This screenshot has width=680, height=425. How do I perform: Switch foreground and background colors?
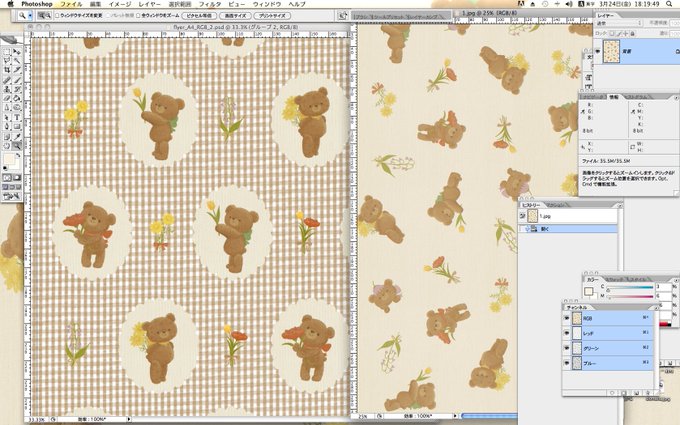tap(18, 154)
